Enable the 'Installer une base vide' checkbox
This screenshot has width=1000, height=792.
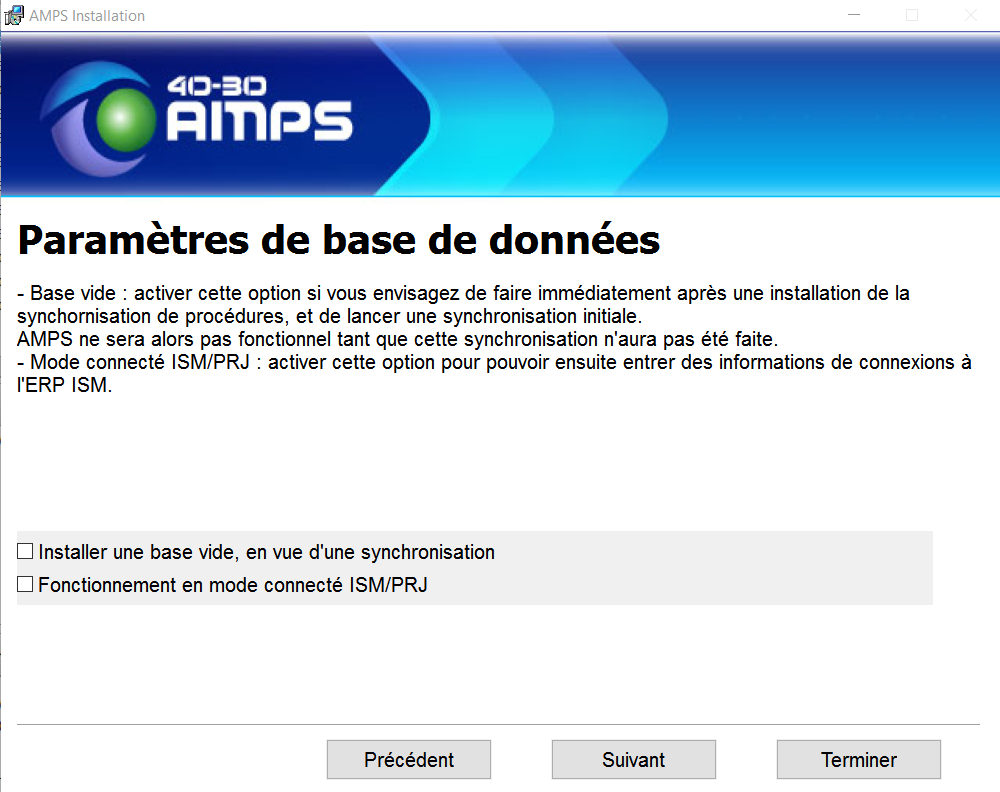tap(26, 551)
